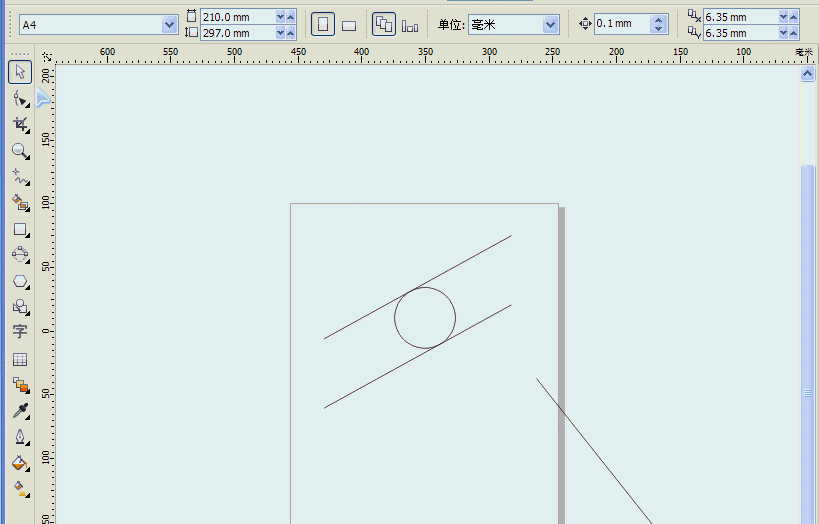Click the vertical scrollbar up arrow
Viewport: 819px width, 524px height.
click(x=808, y=74)
